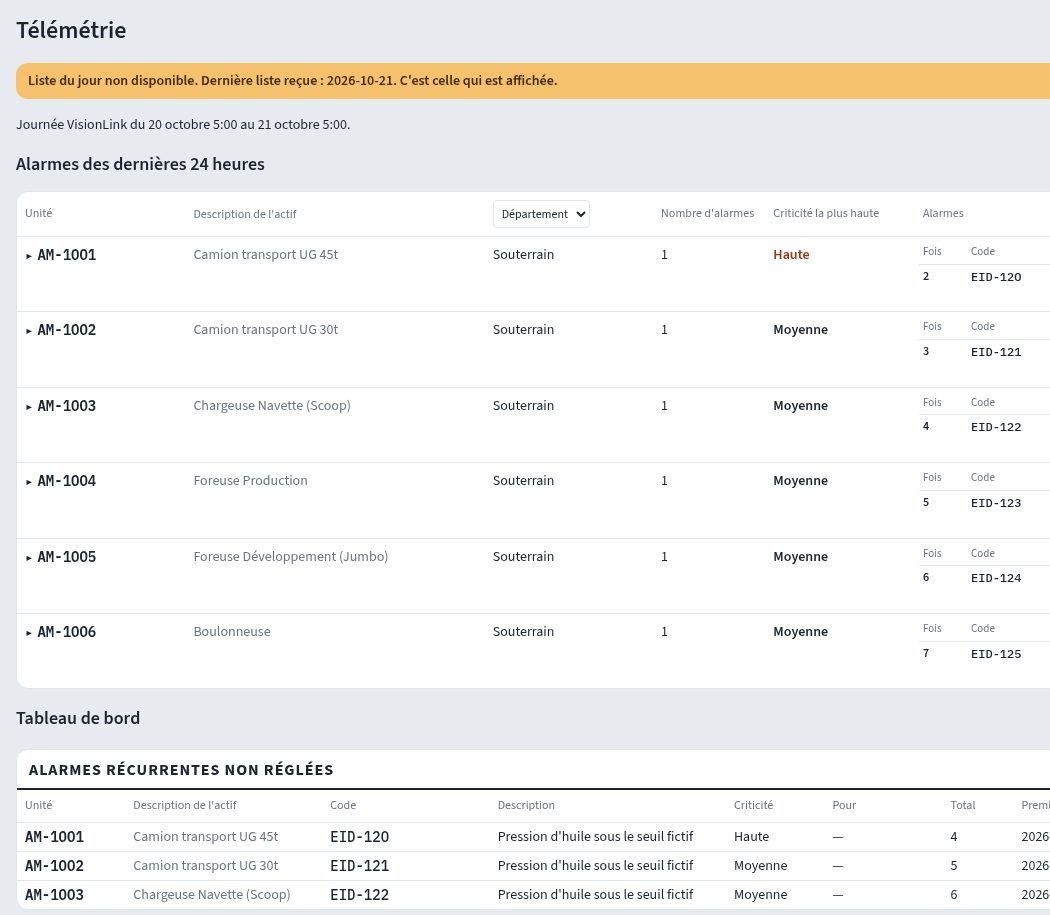Click the Pour column header

(844, 805)
